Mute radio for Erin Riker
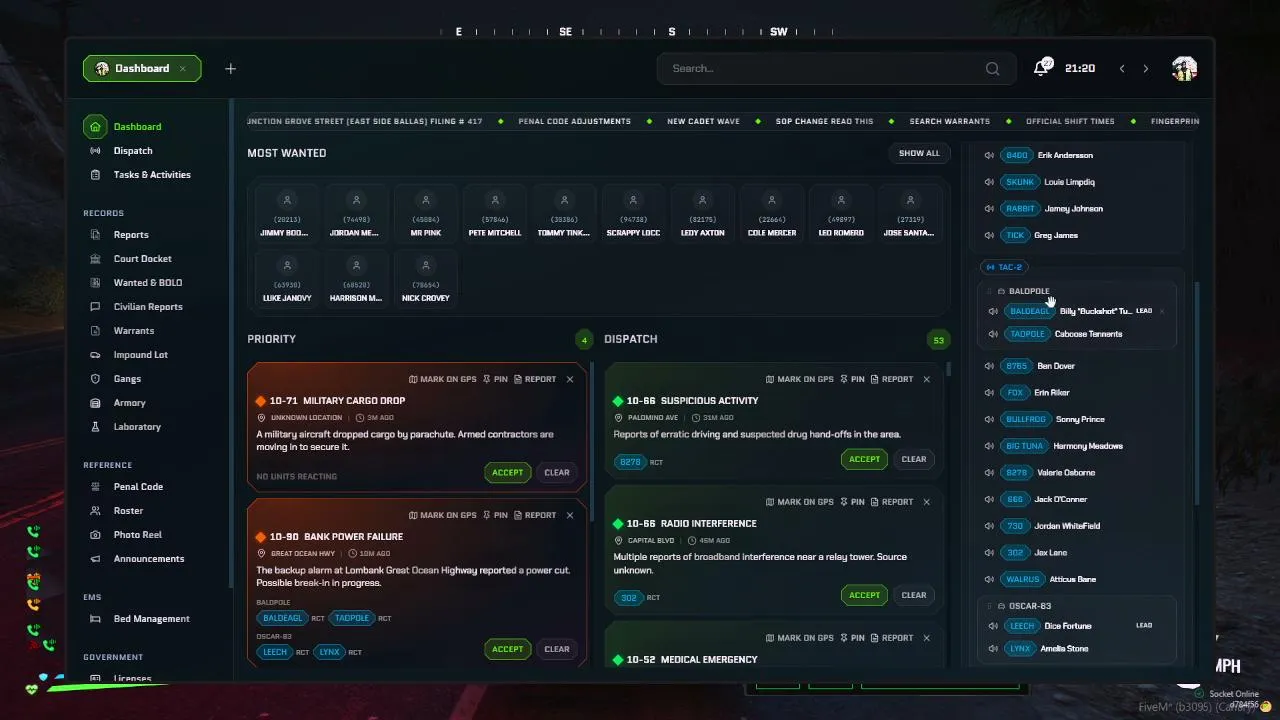Screen dimensions: 1280x720 [989, 393]
